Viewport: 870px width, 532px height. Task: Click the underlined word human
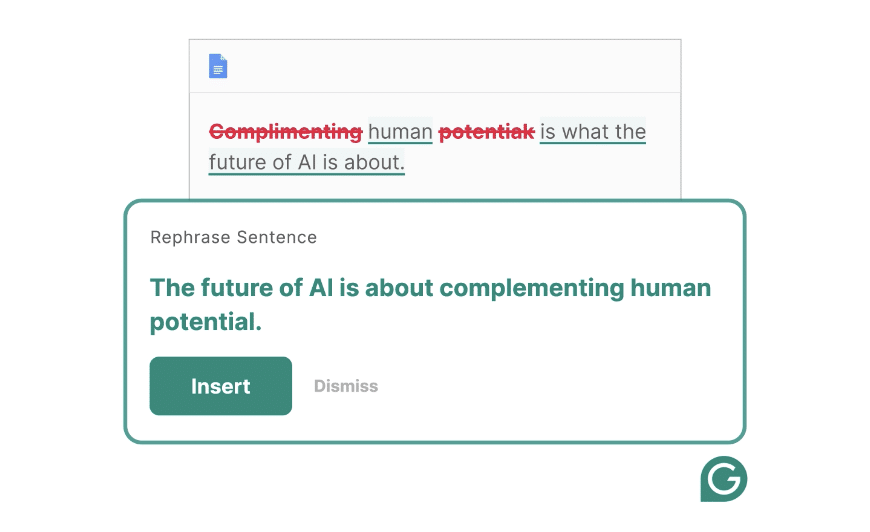pos(400,132)
